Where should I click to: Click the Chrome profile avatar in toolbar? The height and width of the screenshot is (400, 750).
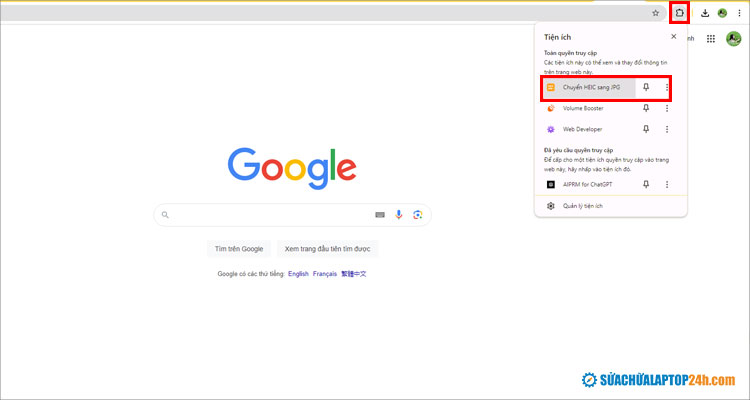tap(722, 13)
